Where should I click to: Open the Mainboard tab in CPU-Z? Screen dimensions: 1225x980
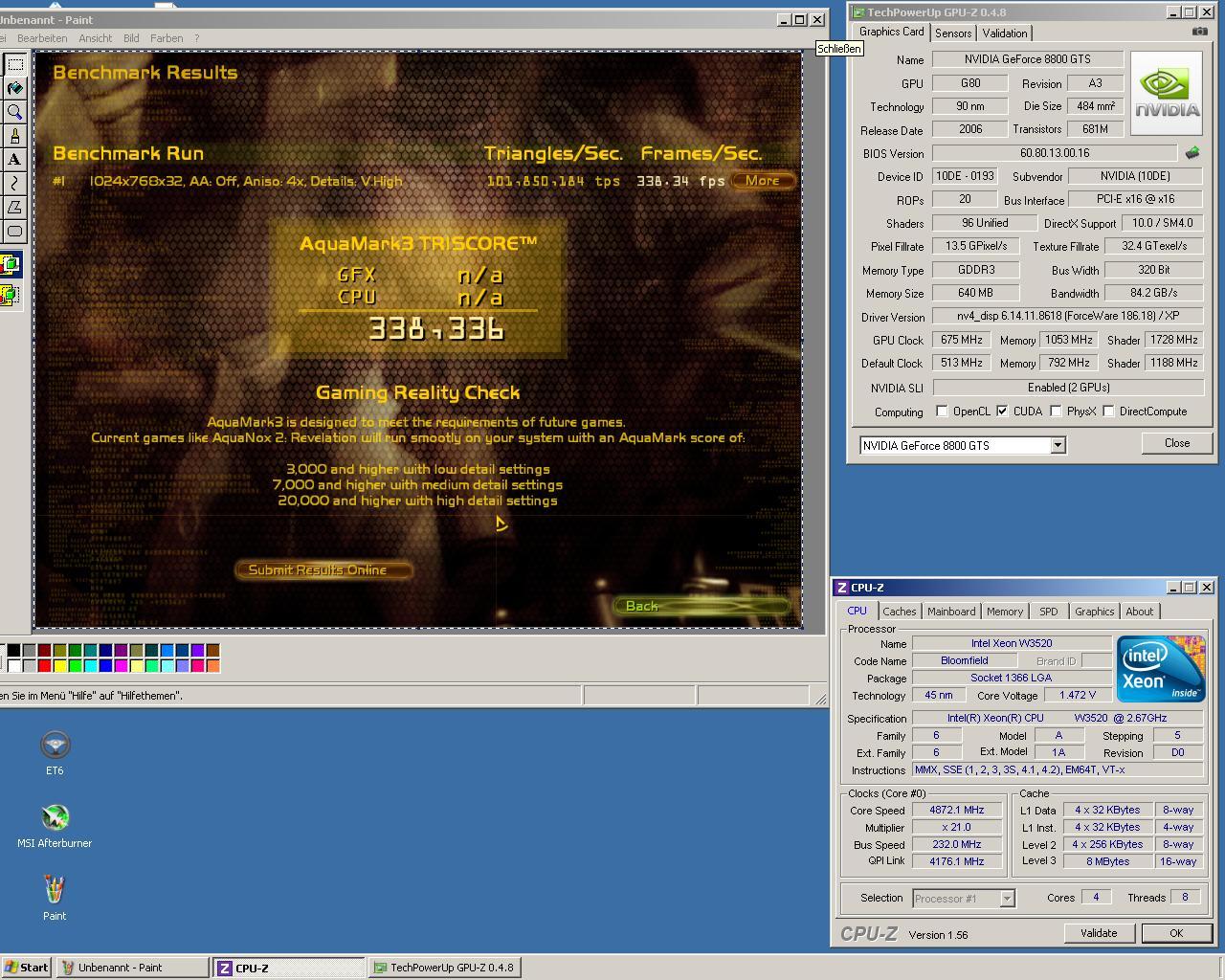point(951,612)
